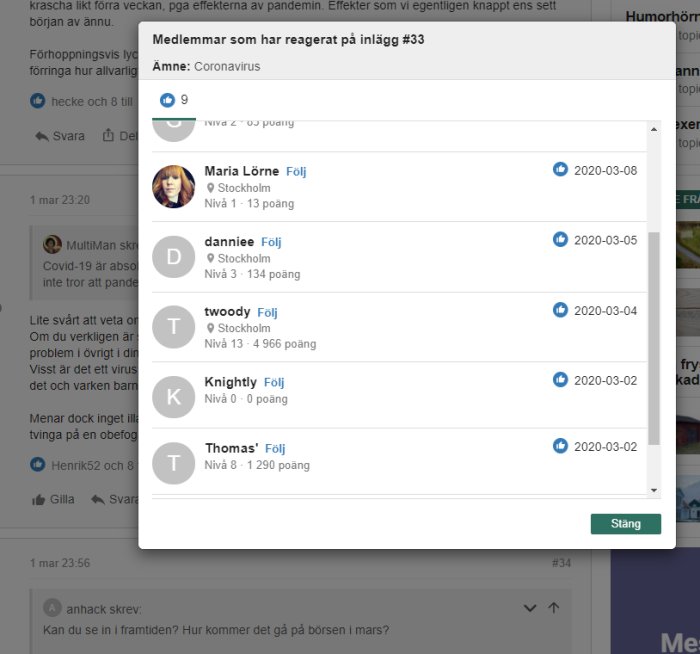Click the like icon next to 2020-03-08
This screenshot has width=700, height=654.
pos(560,169)
